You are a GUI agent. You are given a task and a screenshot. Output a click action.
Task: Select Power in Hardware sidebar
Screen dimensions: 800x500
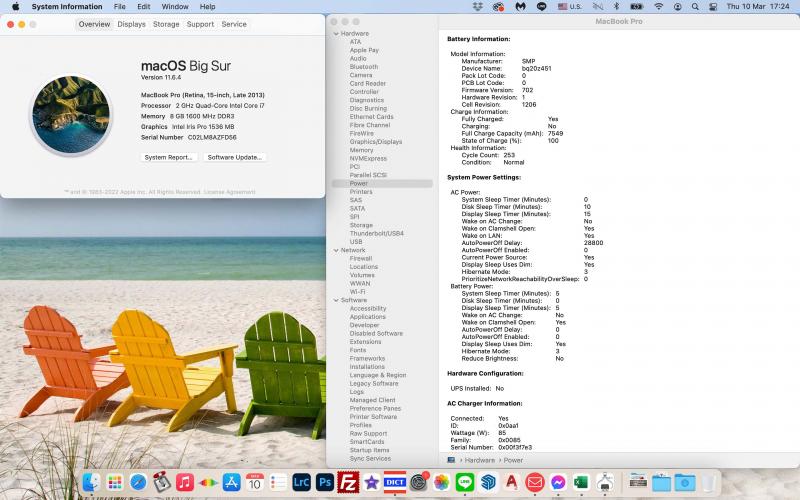click(x=382, y=183)
